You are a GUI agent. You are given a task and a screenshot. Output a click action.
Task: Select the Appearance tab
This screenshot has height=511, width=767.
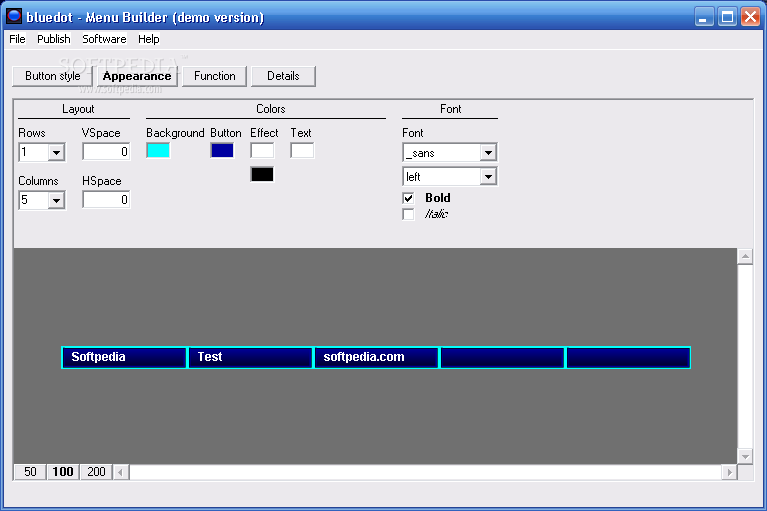137,76
